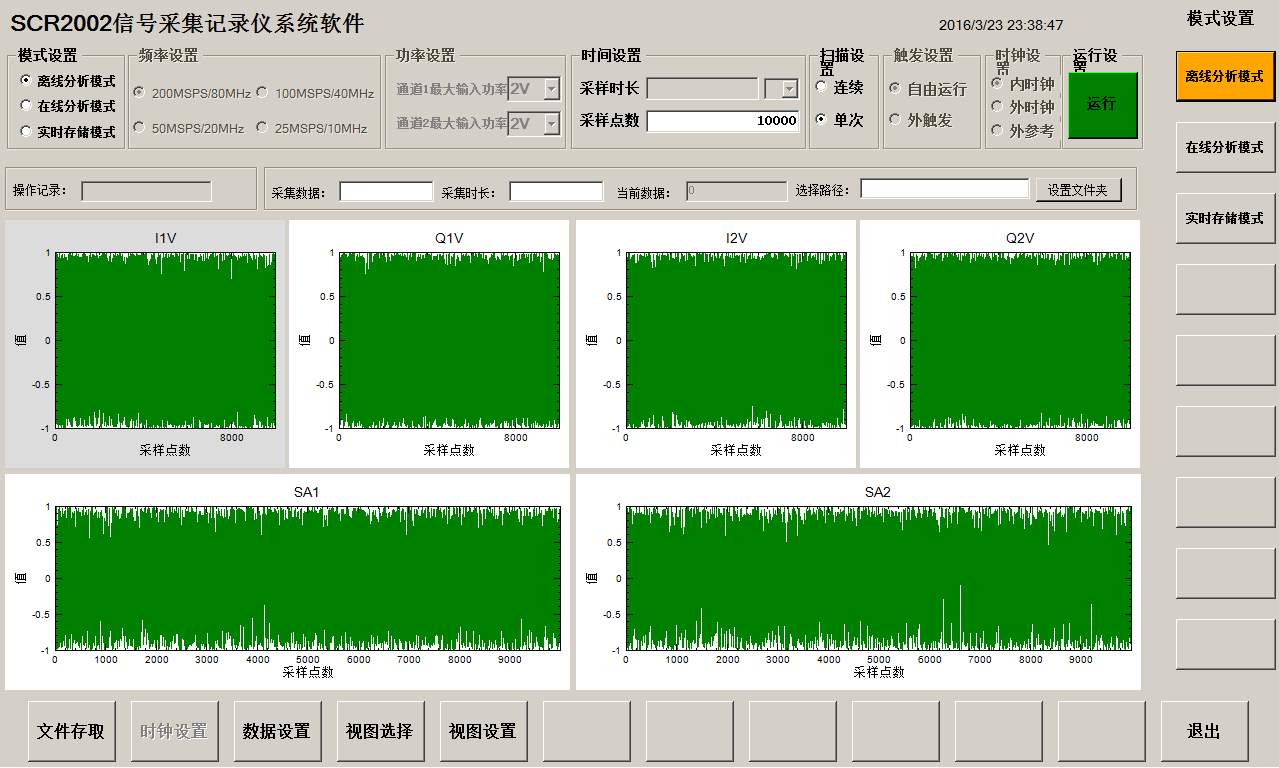Choose 连续 scan mode
This screenshot has height=768, width=1279.
[822, 88]
